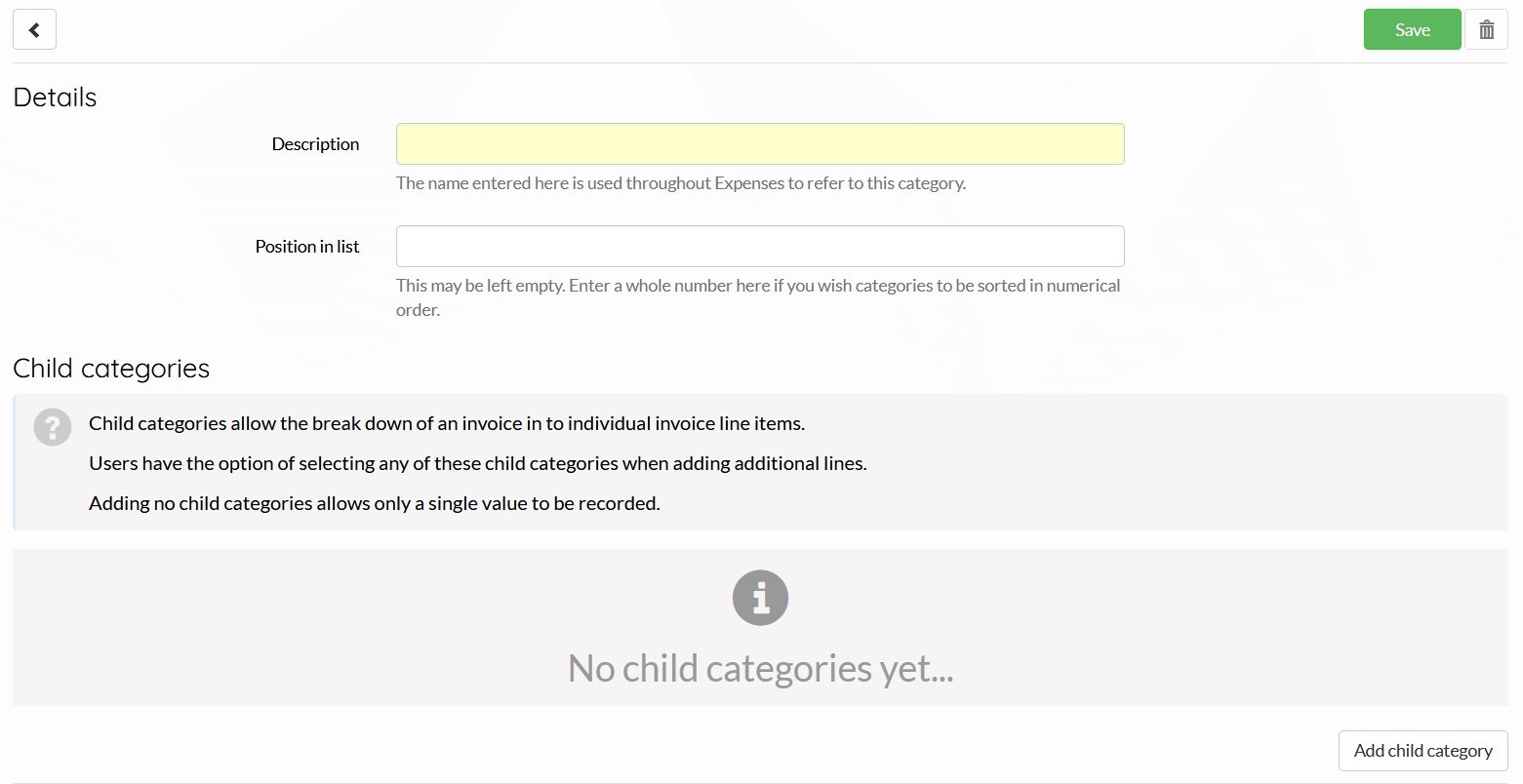1523x784 pixels.
Task: Click the help line about breaking down an invoice
Action: click(x=447, y=423)
